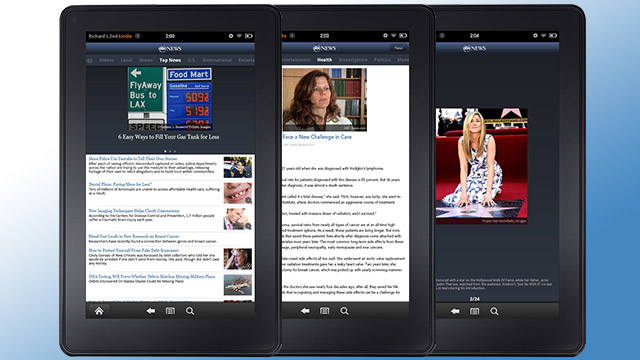The height and width of the screenshot is (360, 640).
Task: Switch to the International tab
Action: tap(217, 60)
